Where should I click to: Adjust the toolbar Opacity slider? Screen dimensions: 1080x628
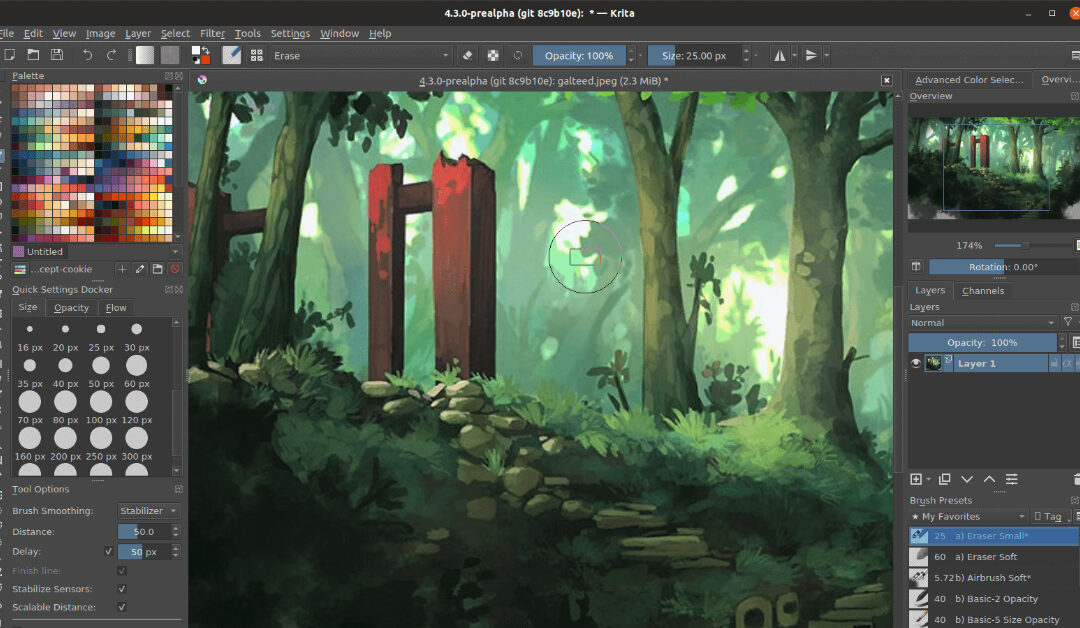click(579, 56)
